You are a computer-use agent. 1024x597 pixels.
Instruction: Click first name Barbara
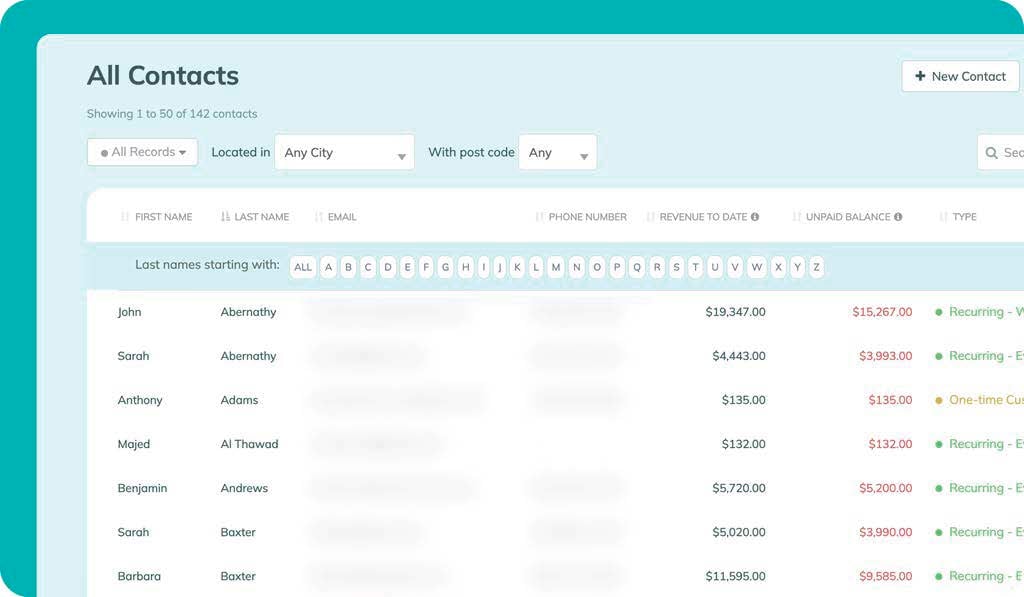[x=139, y=577]
